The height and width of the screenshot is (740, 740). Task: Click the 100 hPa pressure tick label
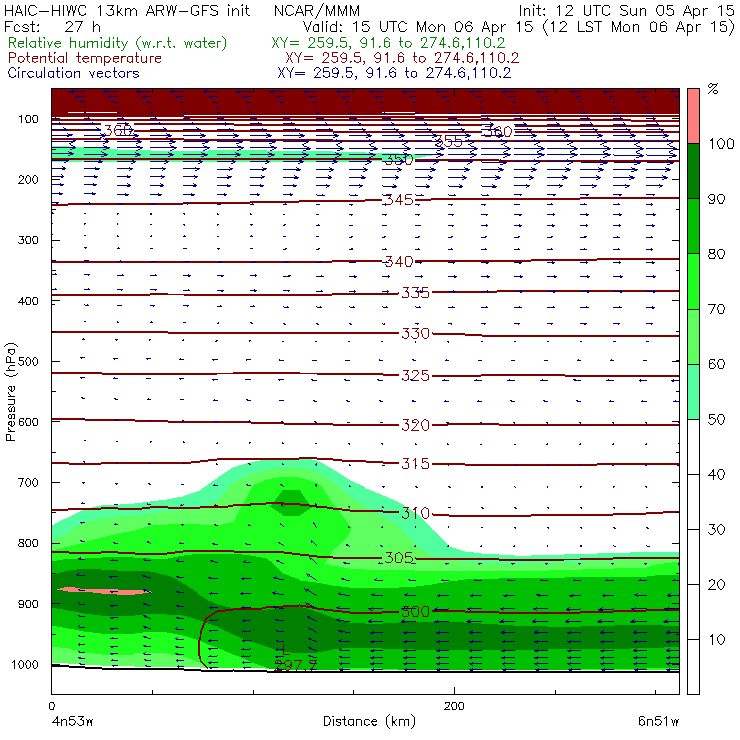tap(28, 119)
